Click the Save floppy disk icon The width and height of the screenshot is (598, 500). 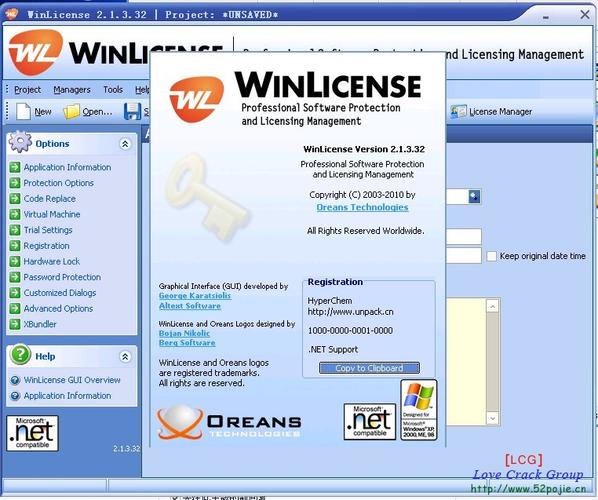coord(132,112)
